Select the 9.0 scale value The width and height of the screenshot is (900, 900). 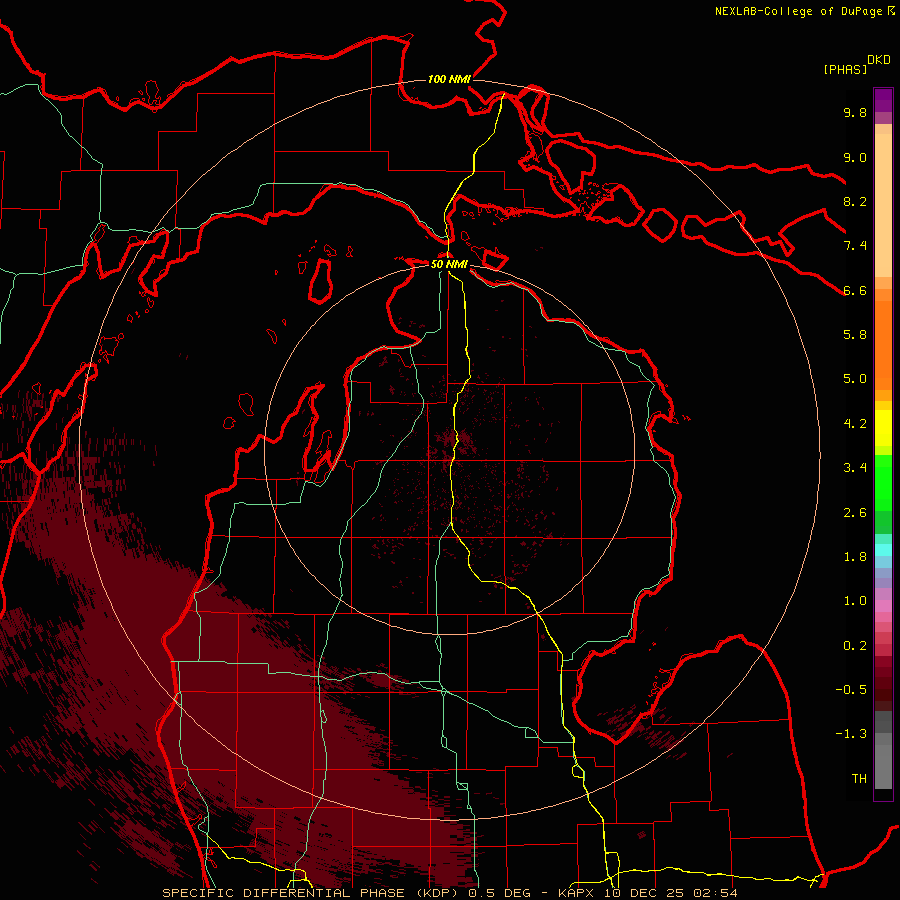855,157
